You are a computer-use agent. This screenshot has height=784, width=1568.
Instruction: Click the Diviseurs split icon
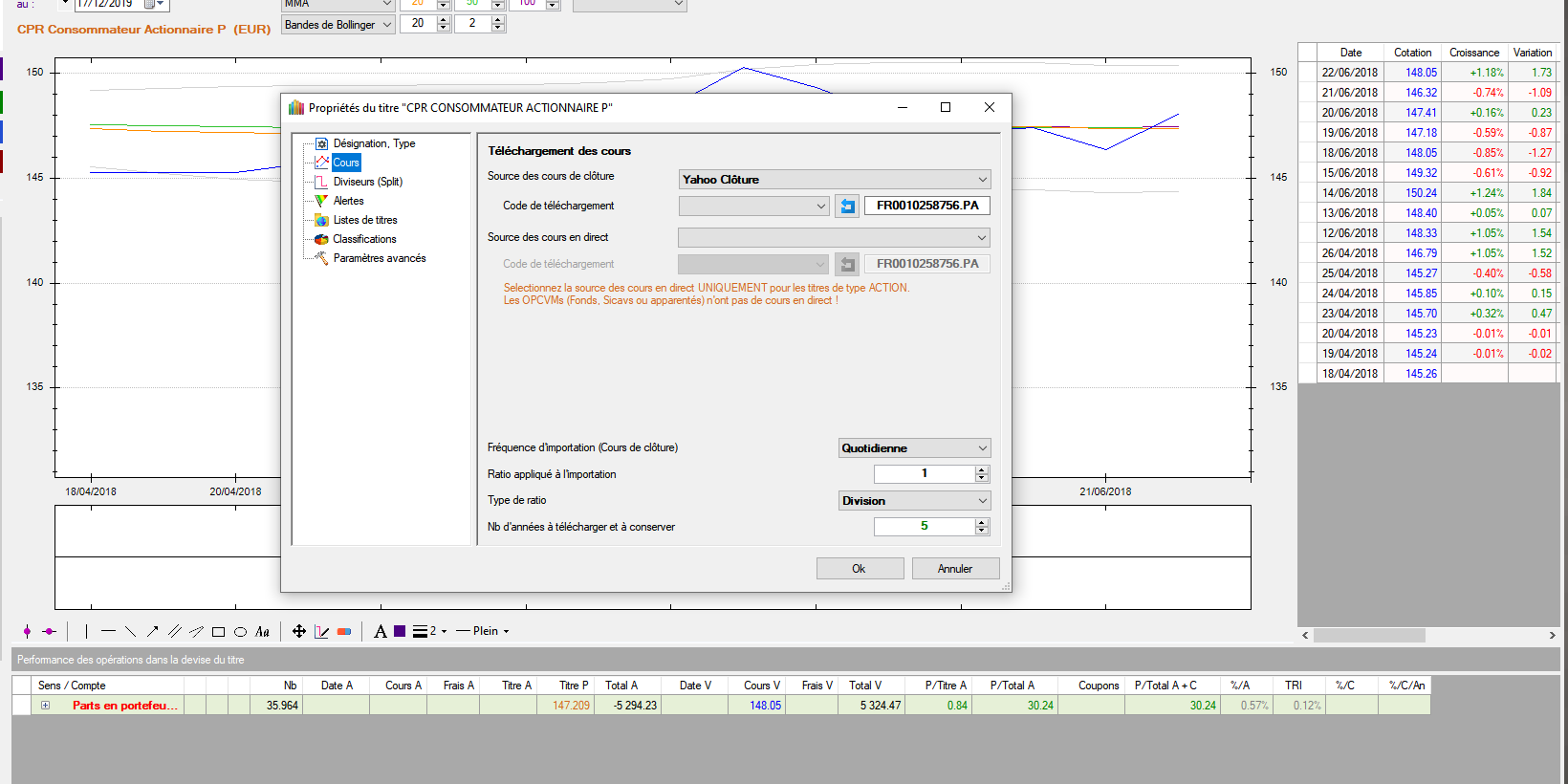click(322, 182)
